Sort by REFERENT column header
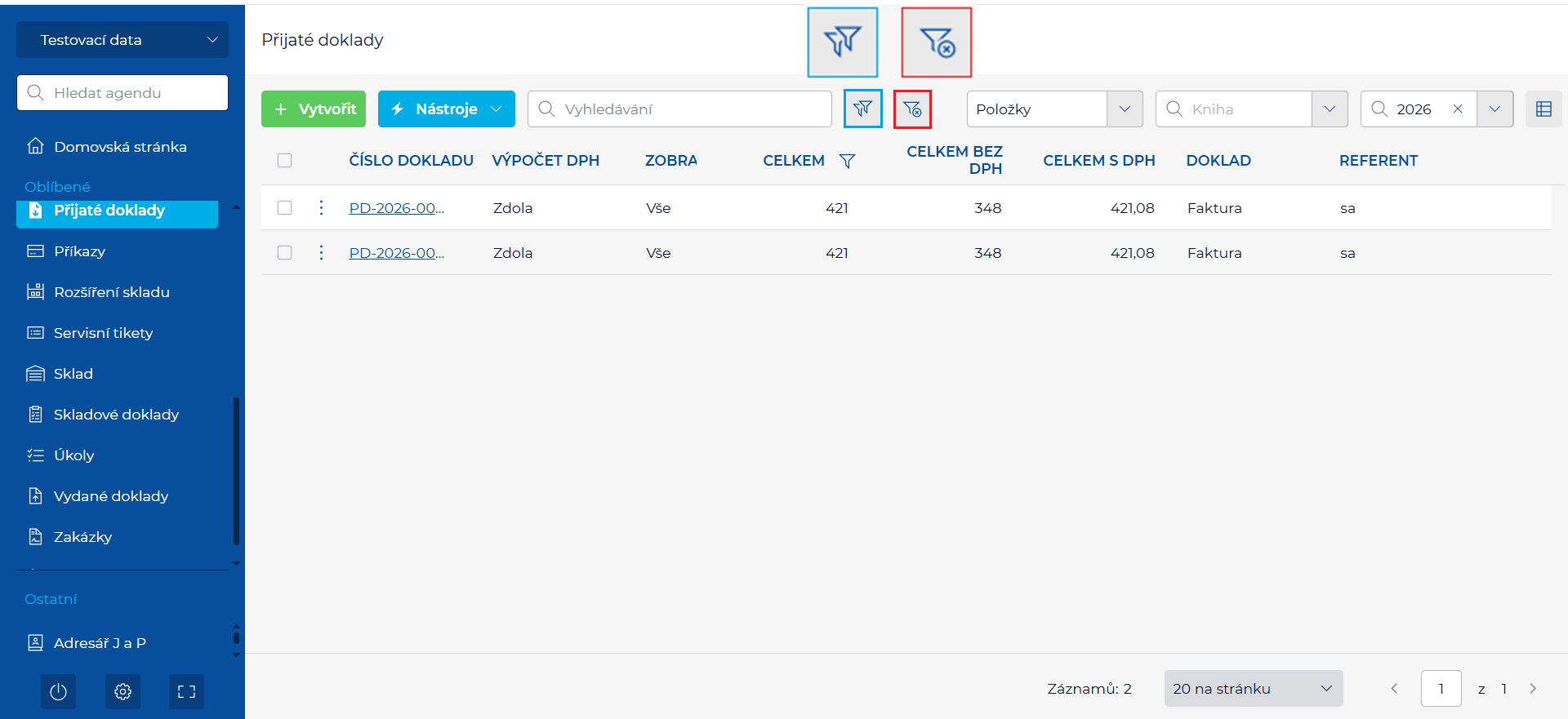Image resolution: width=1568 pixels, height=719 pixels. [1379, 161]
